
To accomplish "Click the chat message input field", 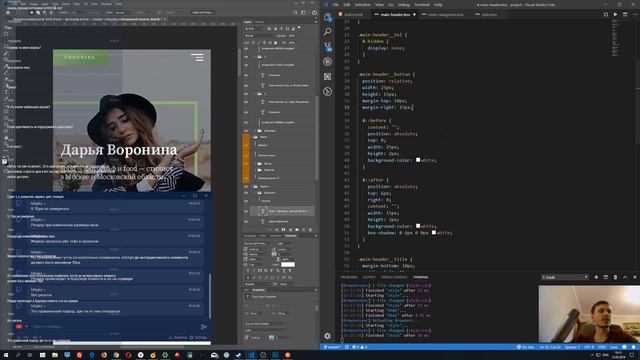I will tap(114, 327).
